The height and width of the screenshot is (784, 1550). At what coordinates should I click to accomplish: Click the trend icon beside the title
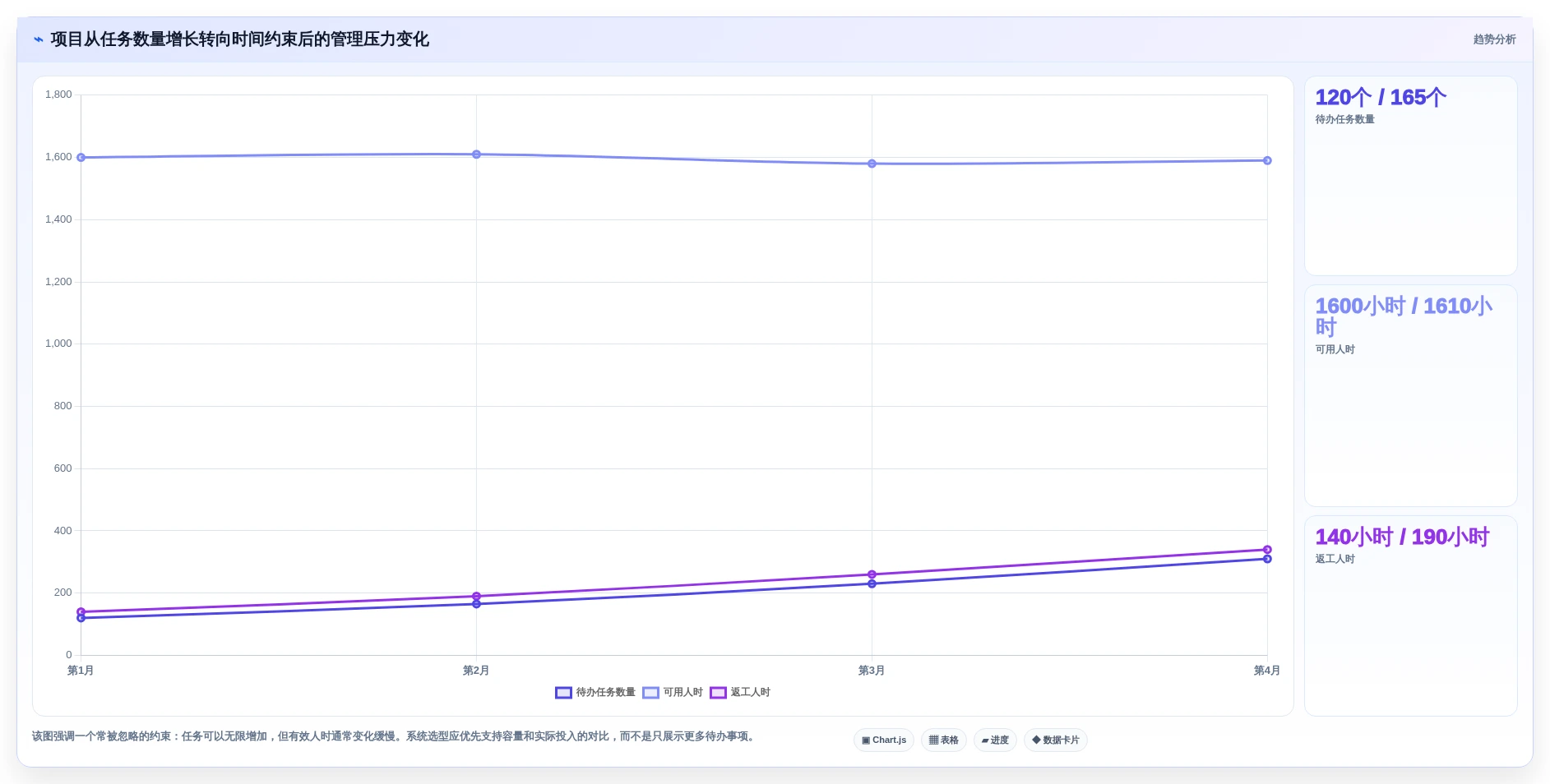pos(39,39)
